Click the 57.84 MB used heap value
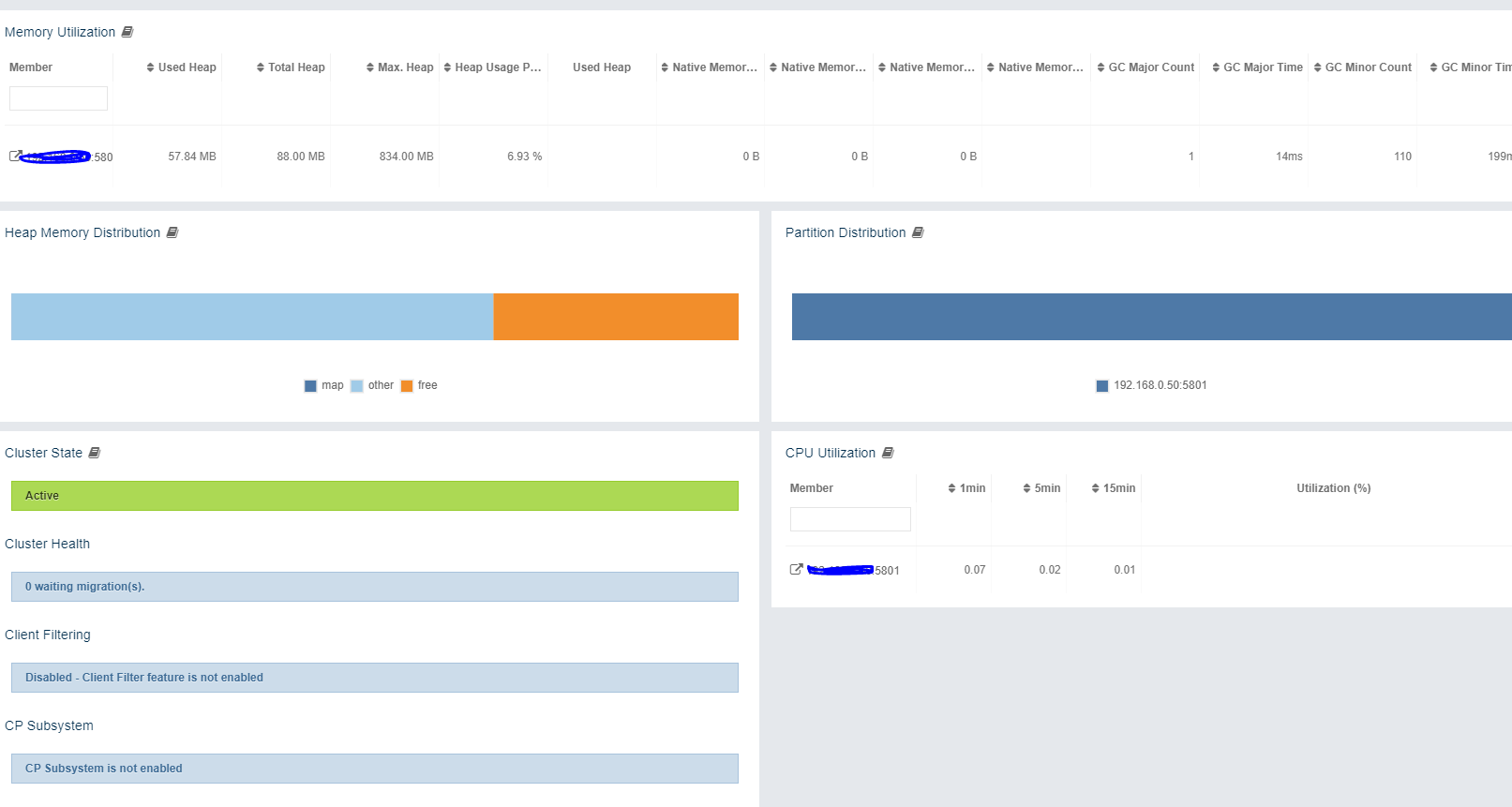The image size is (1512, 807). tap(192, 157)
